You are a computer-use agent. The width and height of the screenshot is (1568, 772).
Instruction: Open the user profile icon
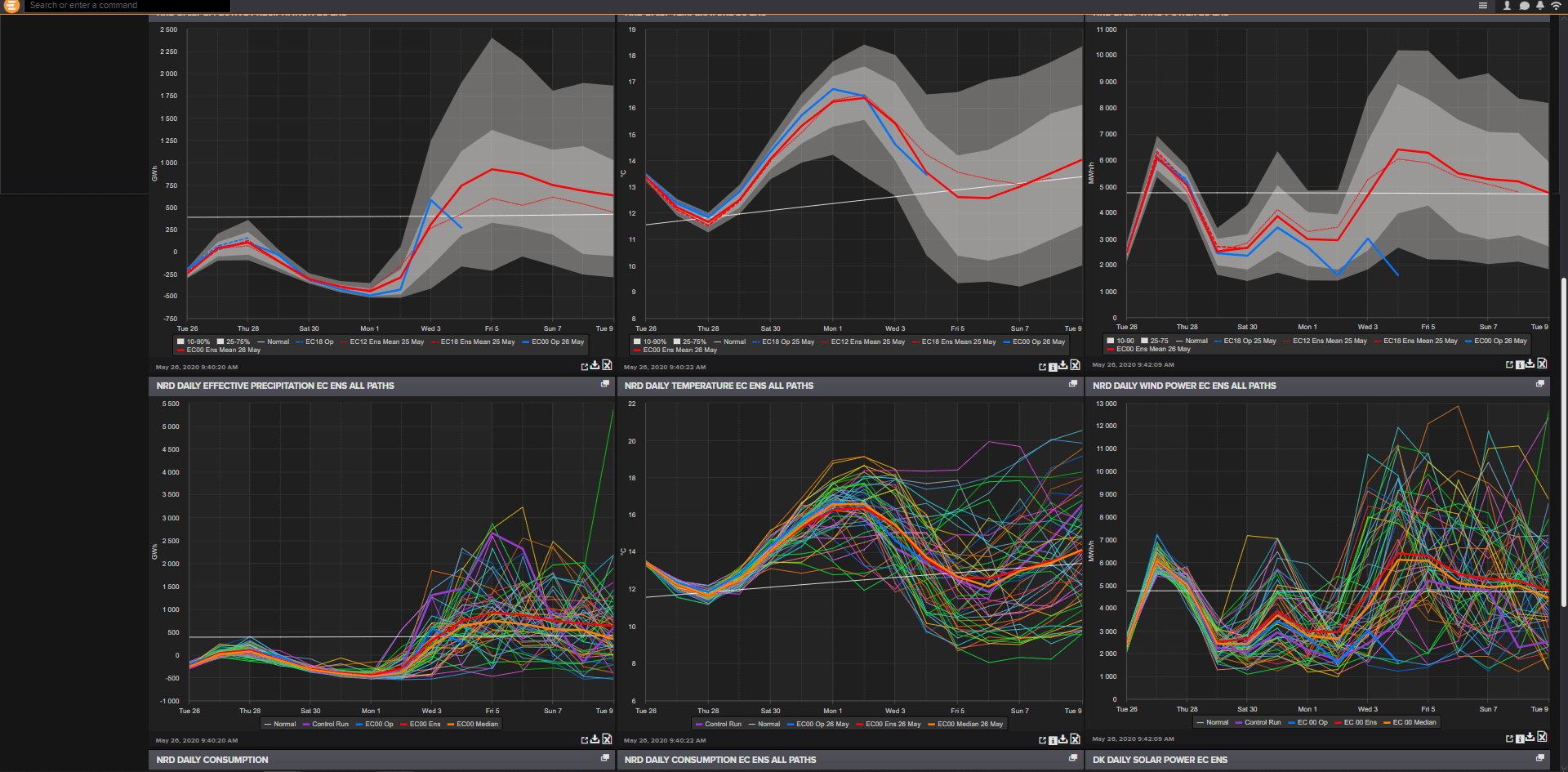tap(1507, 6)
